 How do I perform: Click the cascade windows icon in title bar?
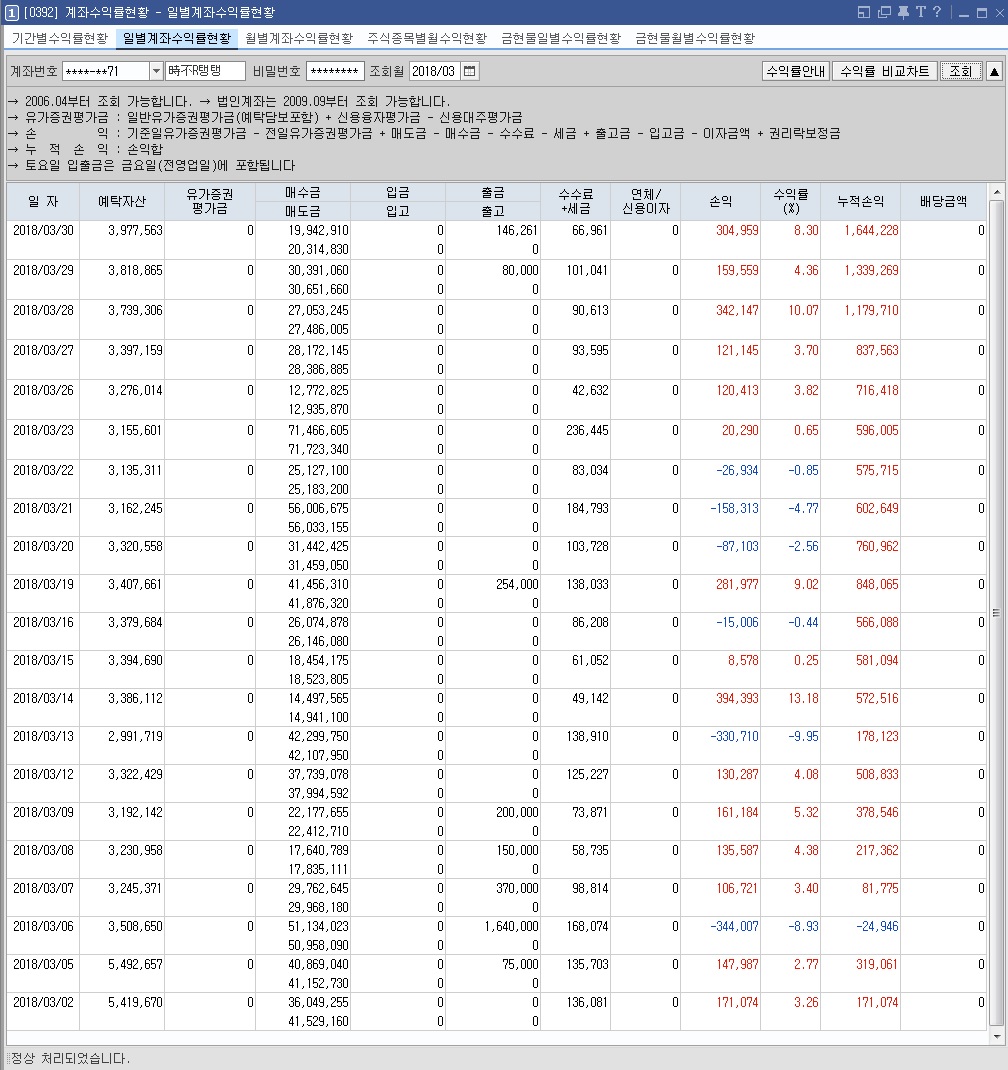[x=884, y=12]
